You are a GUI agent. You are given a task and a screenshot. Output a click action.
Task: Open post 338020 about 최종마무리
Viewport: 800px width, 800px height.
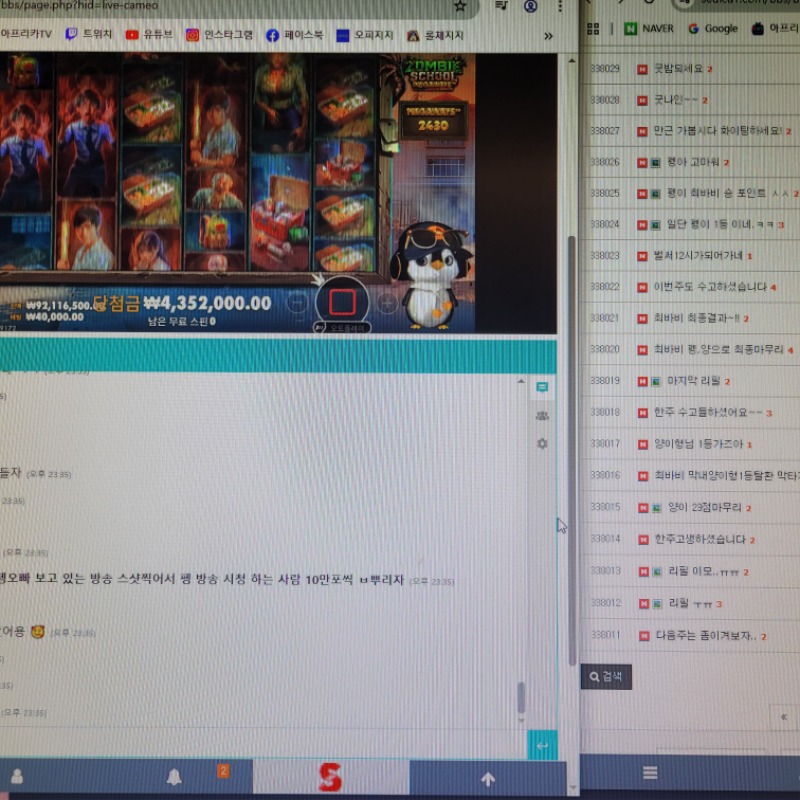718,349
